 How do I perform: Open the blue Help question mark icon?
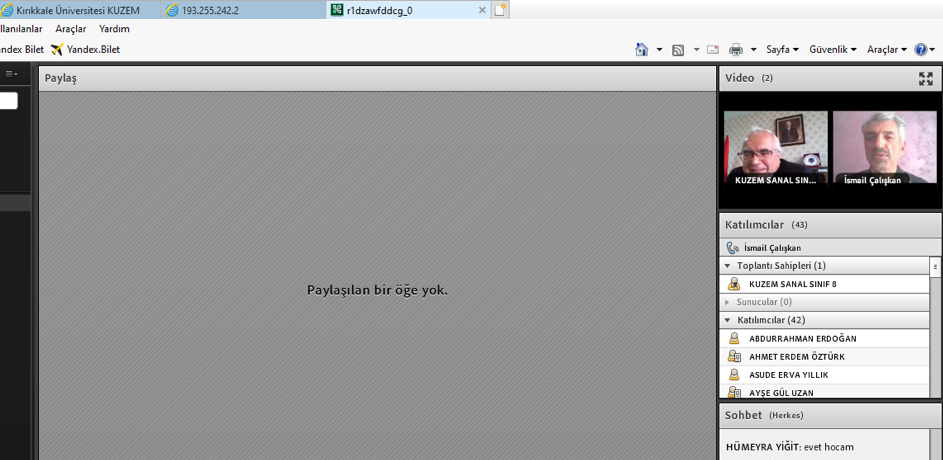point(921,49)
